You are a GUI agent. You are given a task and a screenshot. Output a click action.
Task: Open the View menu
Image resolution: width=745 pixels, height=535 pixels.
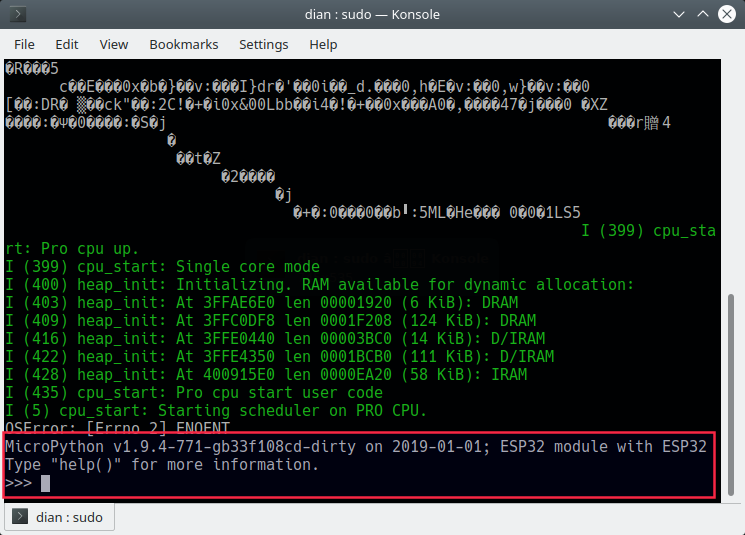click(x=114, y=44)
